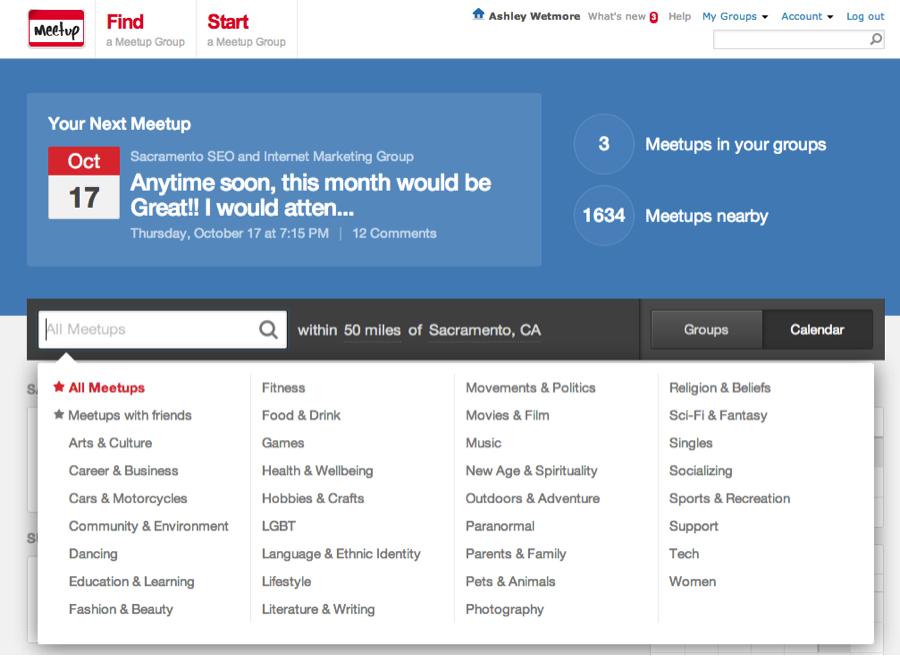Click the gray star beside Meetups with friends
The image size is (900, 656).
(x=59, y=414)
